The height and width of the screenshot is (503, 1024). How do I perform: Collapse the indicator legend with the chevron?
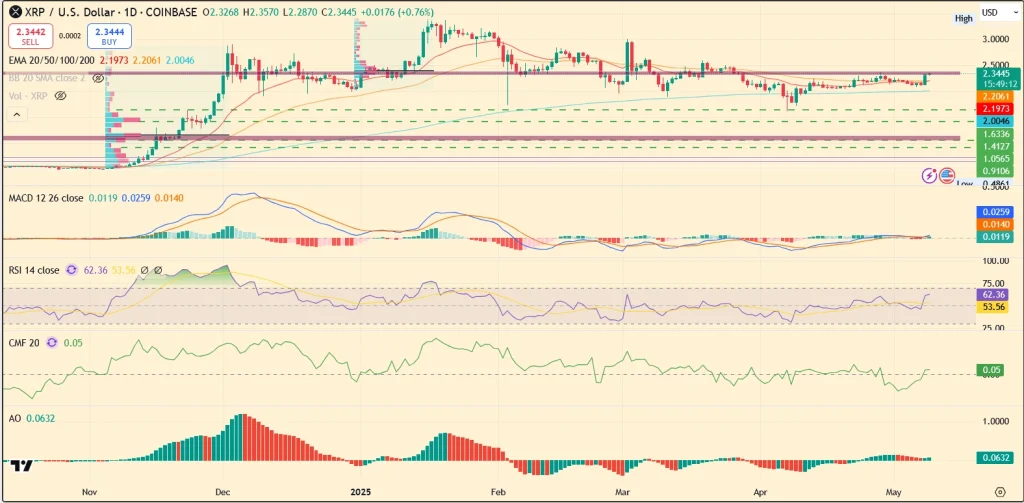coord(17,115)
